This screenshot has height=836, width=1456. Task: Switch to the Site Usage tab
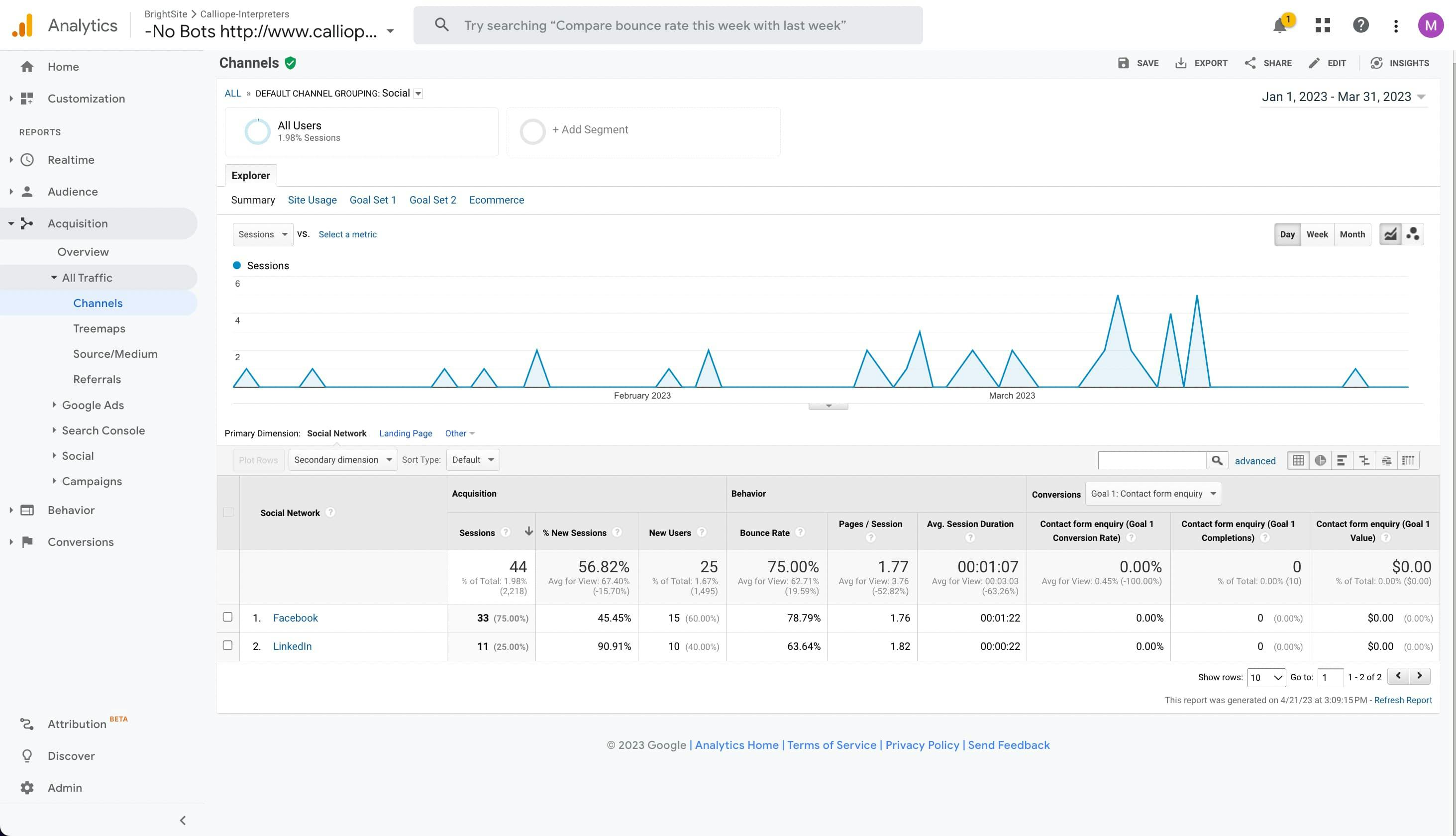click(312, 200)
